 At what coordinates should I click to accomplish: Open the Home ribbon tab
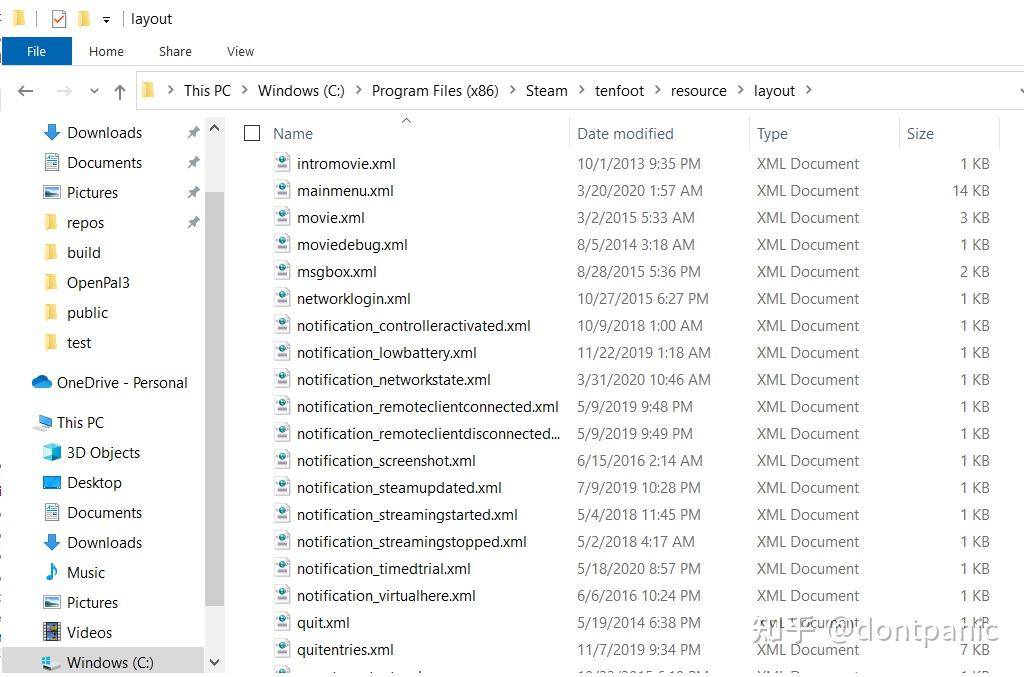(x=106, y=51)
